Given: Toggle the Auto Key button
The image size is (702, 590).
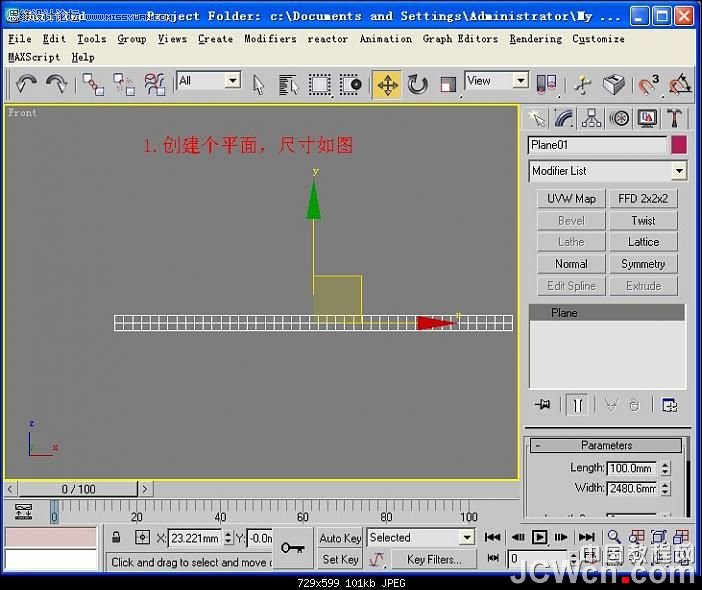Looking at the screenshot, I should click(x=340, y=538).
